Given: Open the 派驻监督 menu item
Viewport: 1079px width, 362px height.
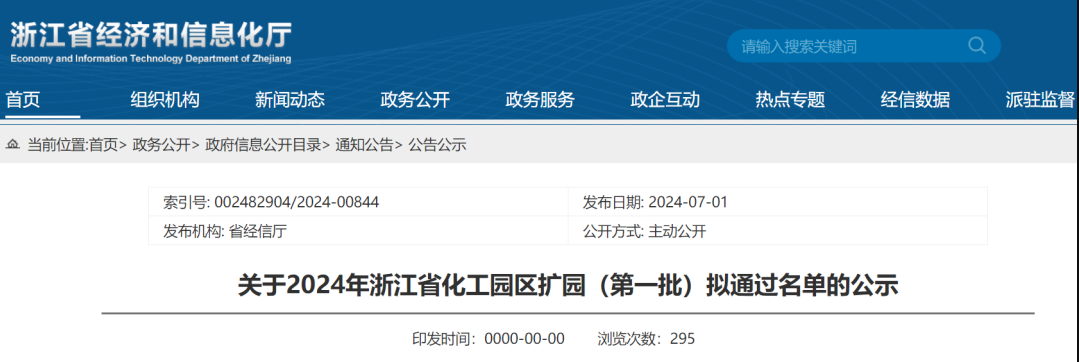Looking at the screenshot, I should (x=1040, y=100).
